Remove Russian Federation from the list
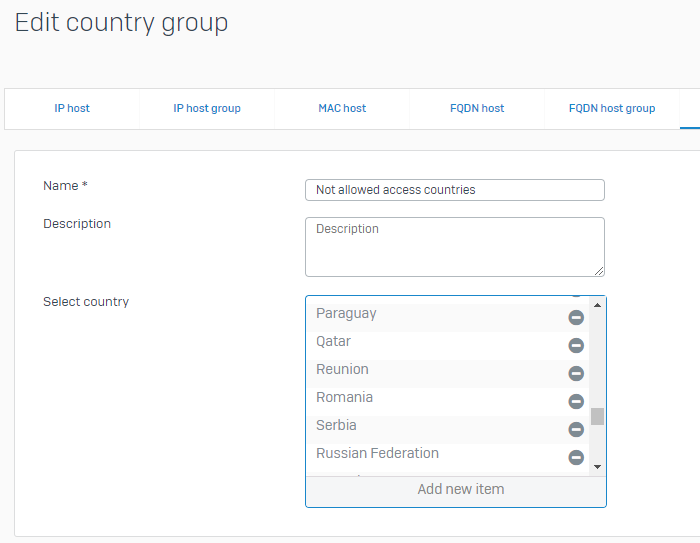 click(x=576, y=457)
